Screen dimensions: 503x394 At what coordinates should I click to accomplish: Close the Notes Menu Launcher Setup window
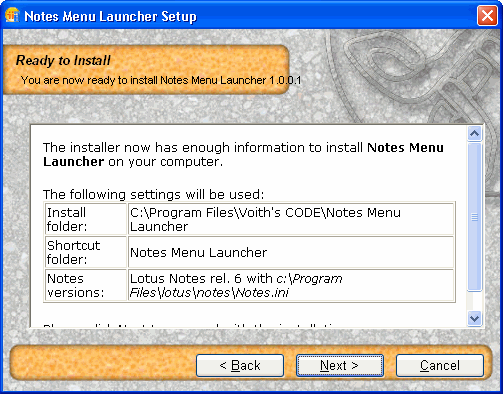click(x=487, y=15)
